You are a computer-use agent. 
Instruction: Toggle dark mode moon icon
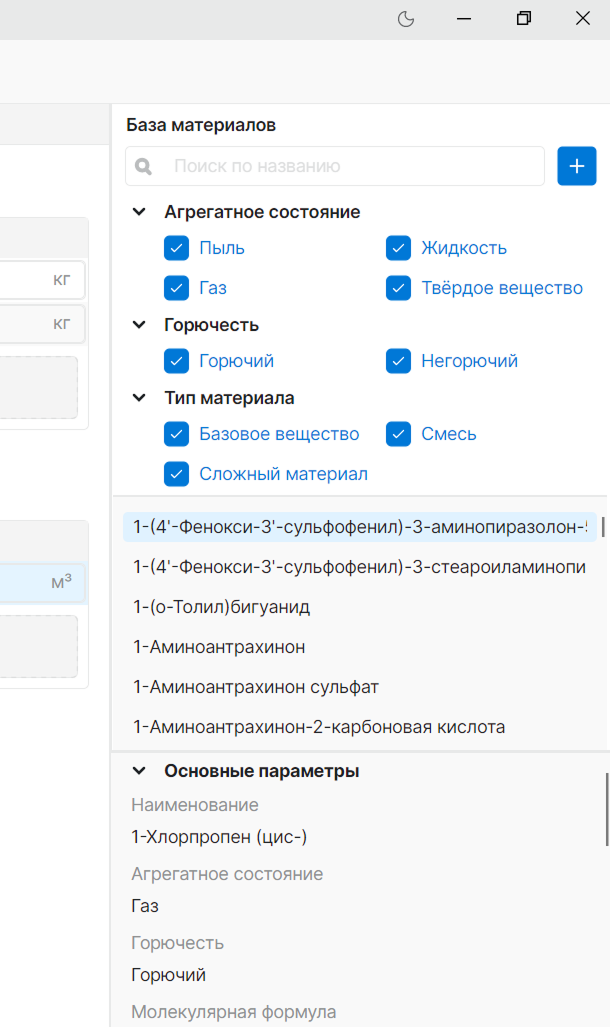pos(406,19)
